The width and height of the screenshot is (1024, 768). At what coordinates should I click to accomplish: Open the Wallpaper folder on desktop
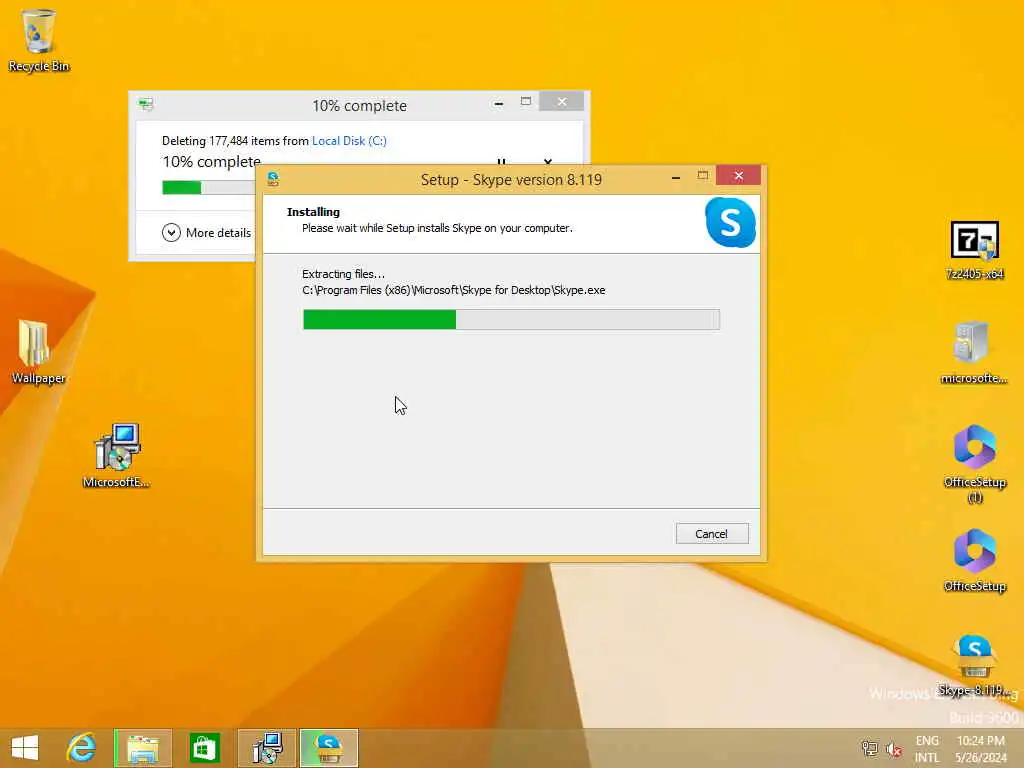pyautogui.click(x=38, y=351)
